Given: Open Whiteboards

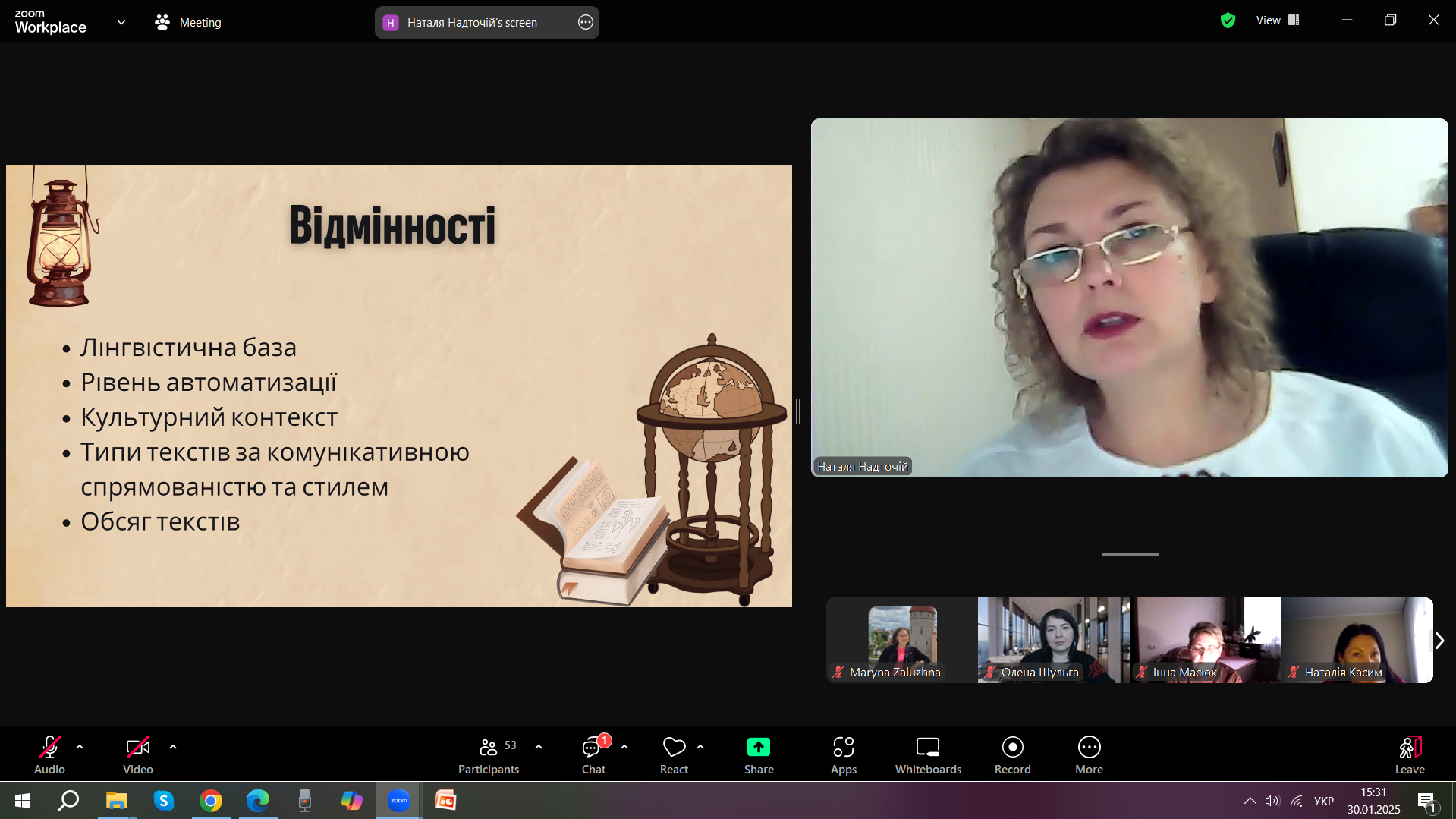Looking at the screenshot, I should tap(928, 755).
